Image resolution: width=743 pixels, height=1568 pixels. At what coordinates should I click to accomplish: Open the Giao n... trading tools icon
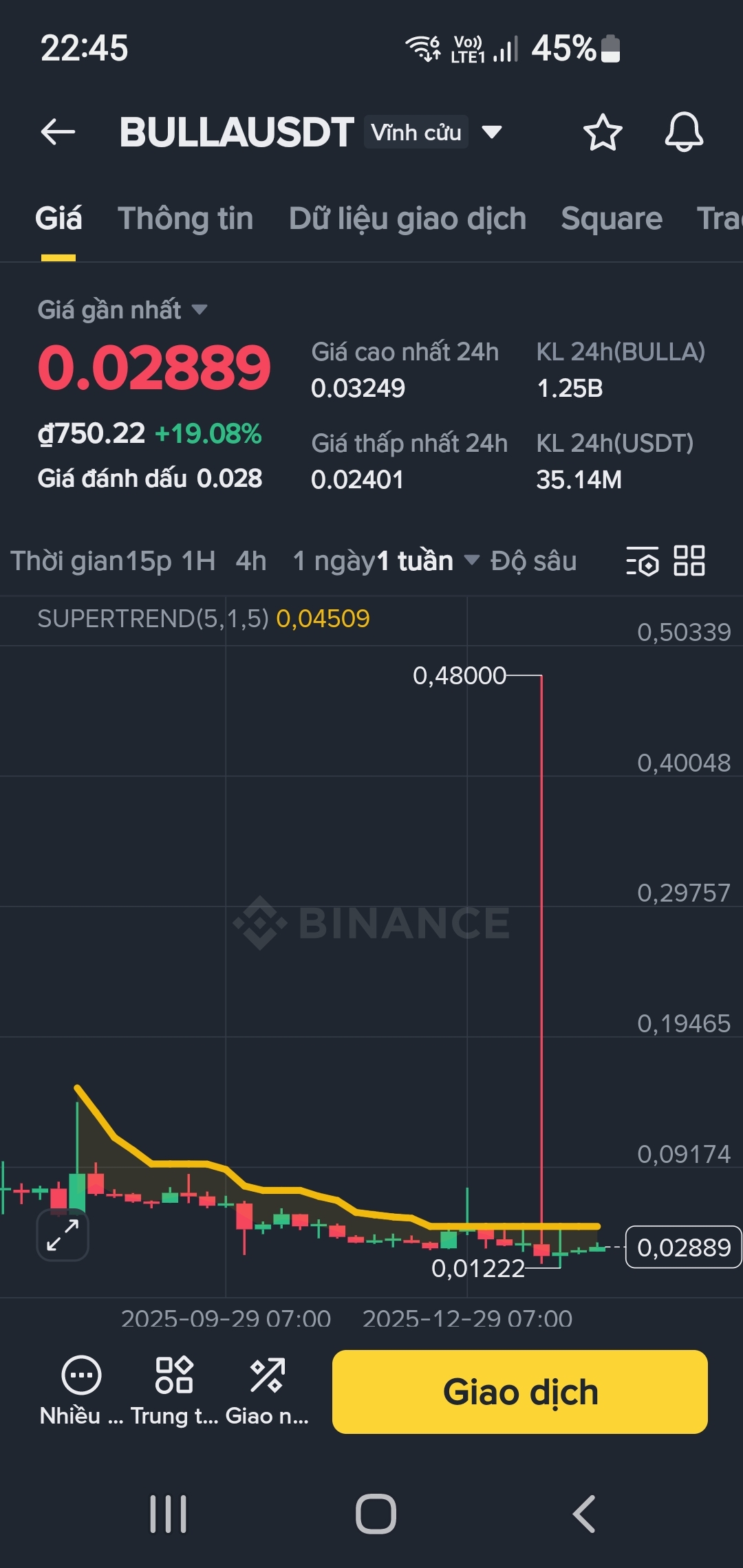(267, 1375)
